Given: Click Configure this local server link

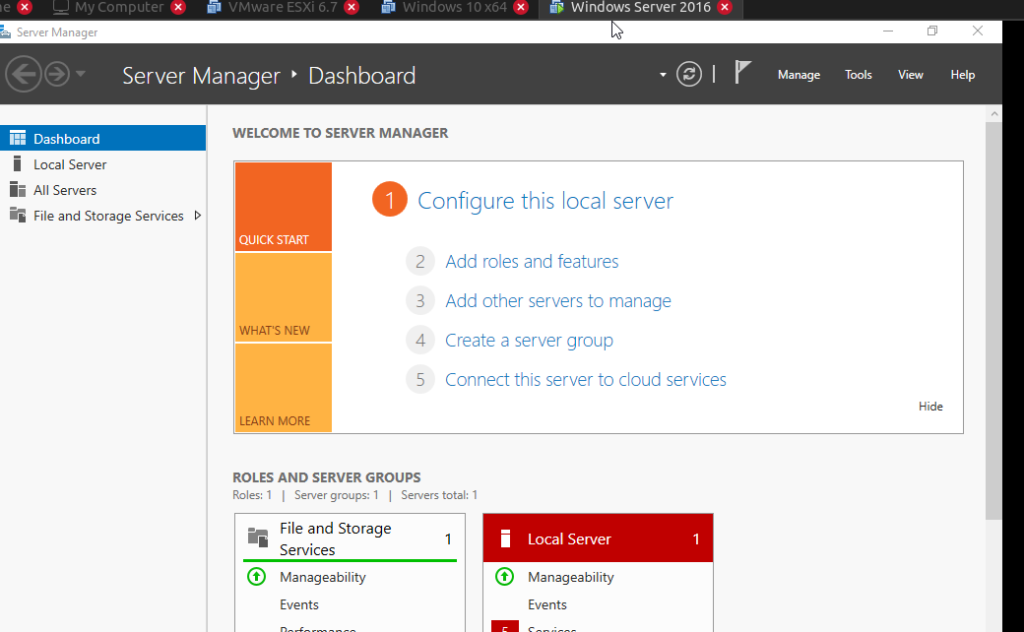Looking at the screenshot, I should (545, 201).
